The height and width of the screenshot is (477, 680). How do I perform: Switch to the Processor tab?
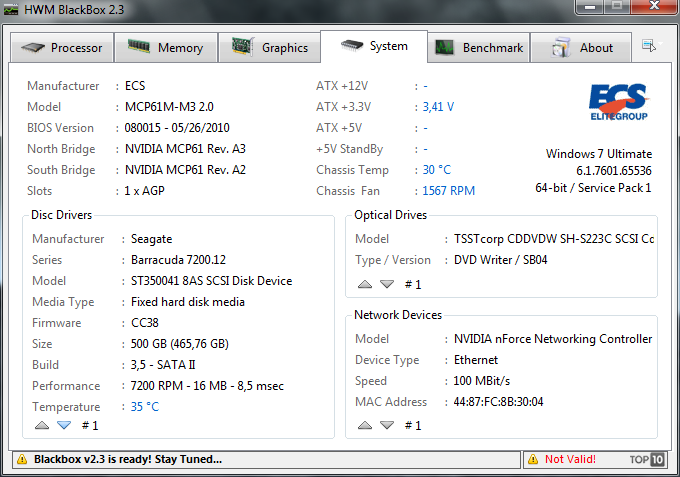(x=62, y=47)
